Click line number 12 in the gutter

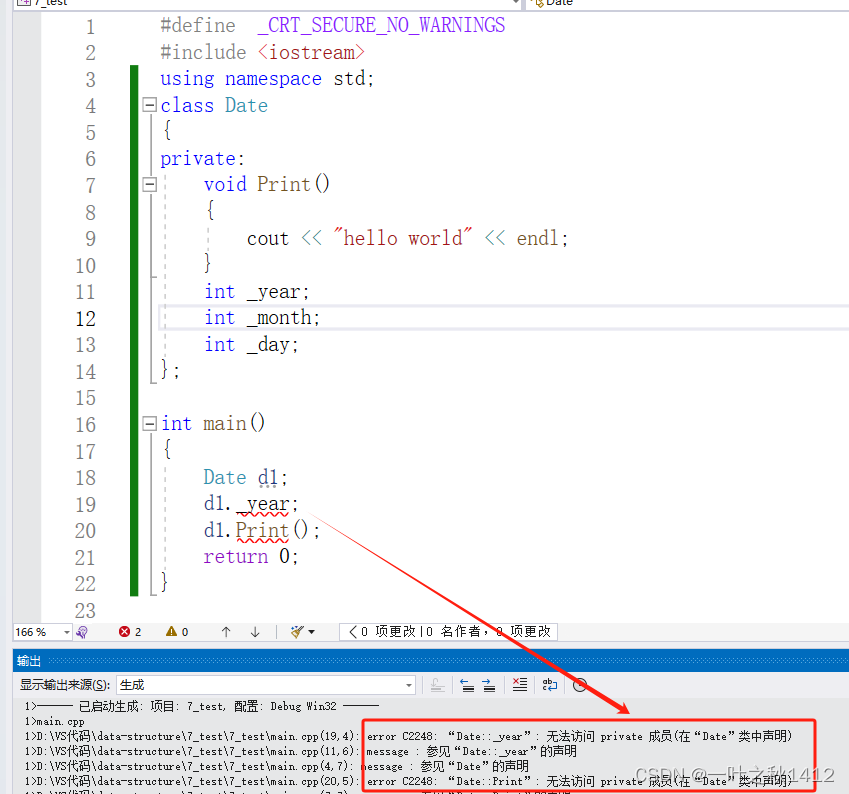(x=86, y=318)
